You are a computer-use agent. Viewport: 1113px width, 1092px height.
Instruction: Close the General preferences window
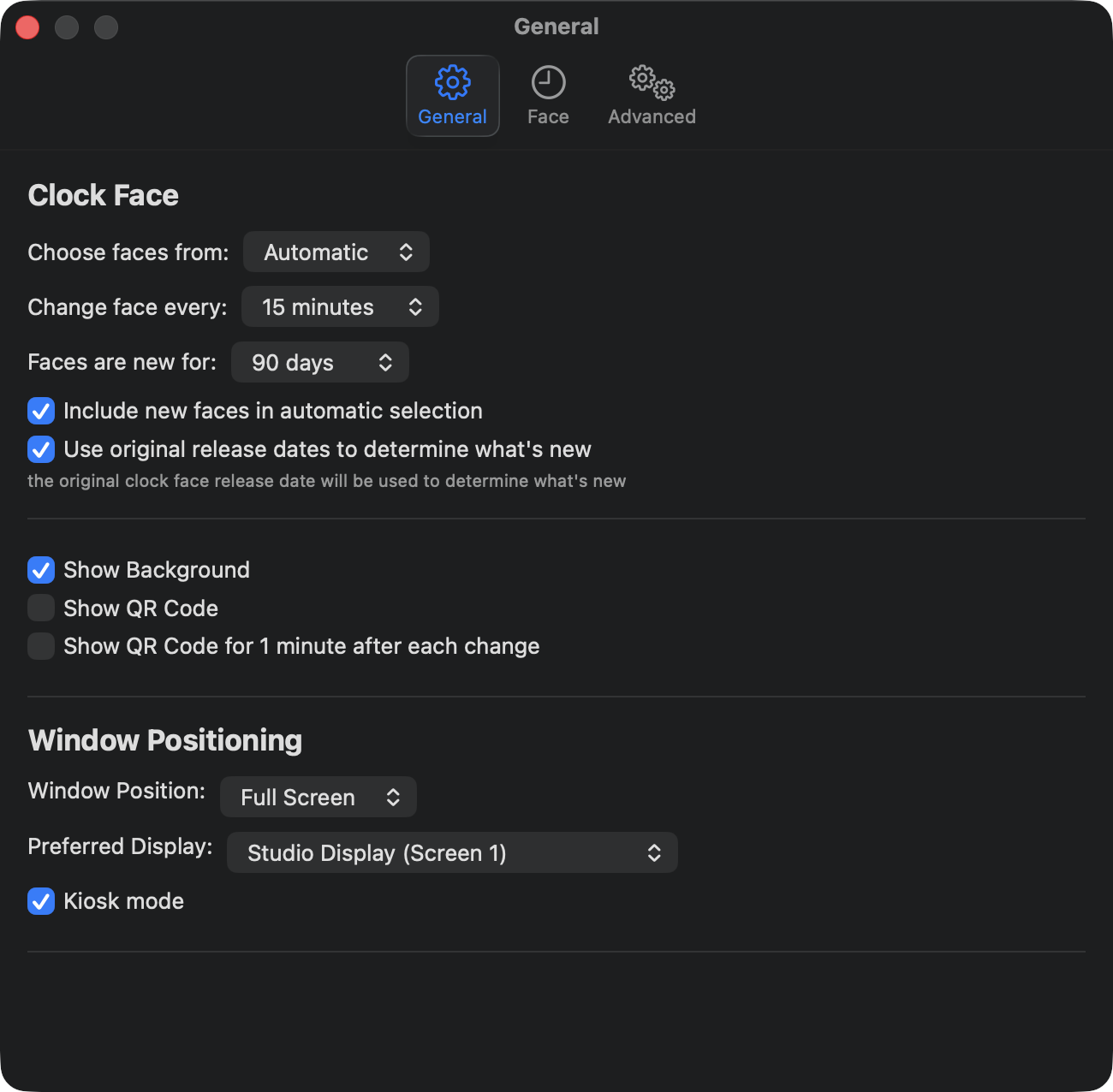(27, 27)
